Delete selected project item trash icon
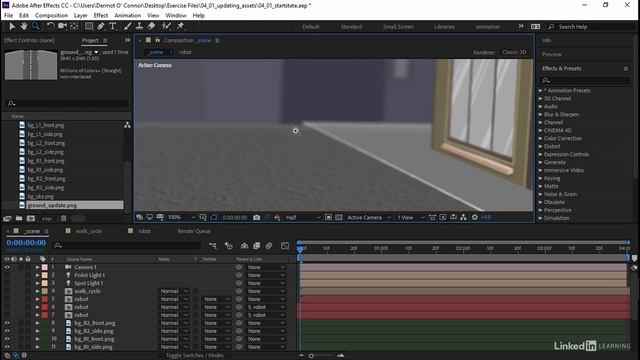 (63, 218)
